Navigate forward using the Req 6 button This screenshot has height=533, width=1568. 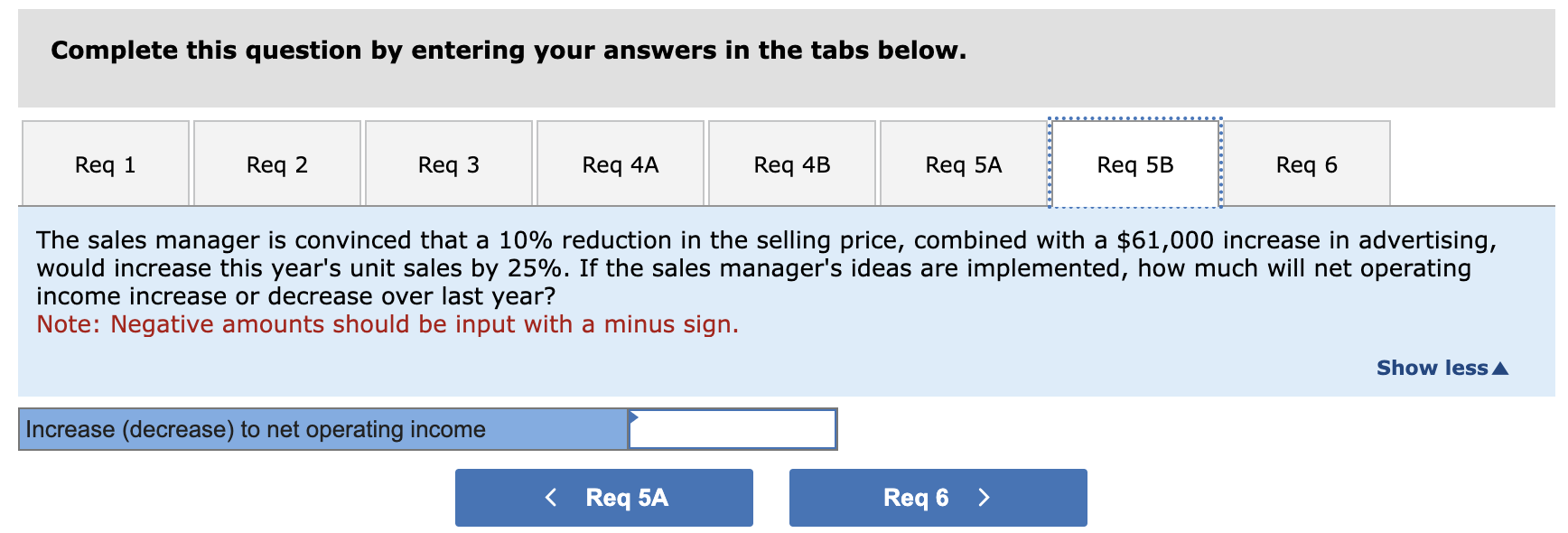tap(937, 497)
